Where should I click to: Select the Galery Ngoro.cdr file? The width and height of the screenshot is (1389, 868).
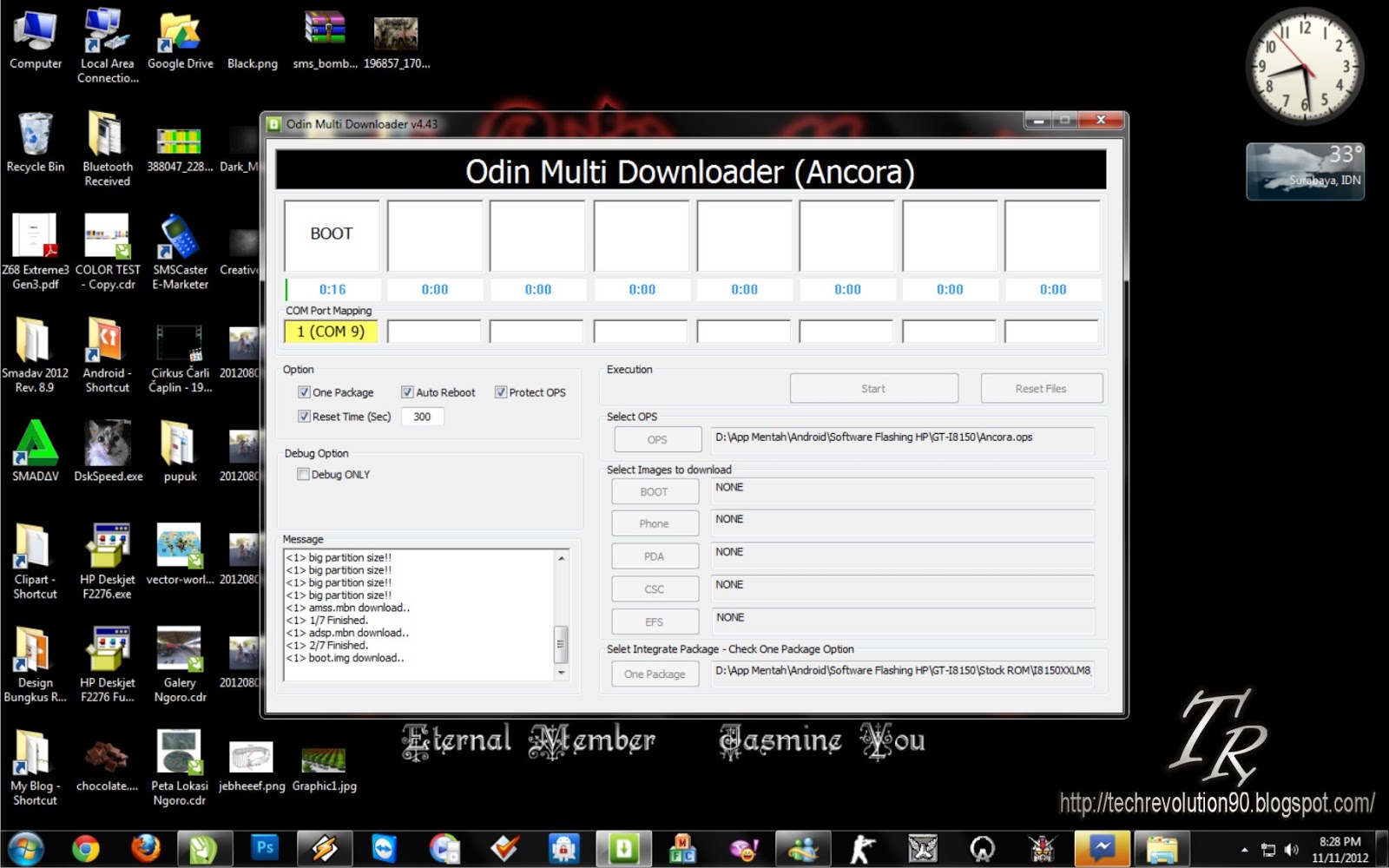click(180, 665)
